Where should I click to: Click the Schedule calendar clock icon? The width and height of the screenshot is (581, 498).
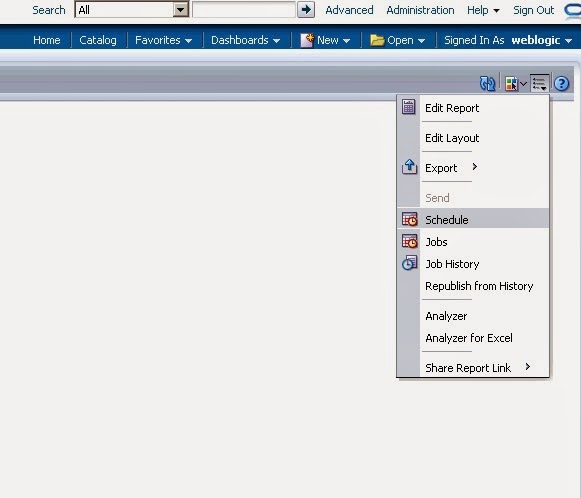tap(409, 219)
